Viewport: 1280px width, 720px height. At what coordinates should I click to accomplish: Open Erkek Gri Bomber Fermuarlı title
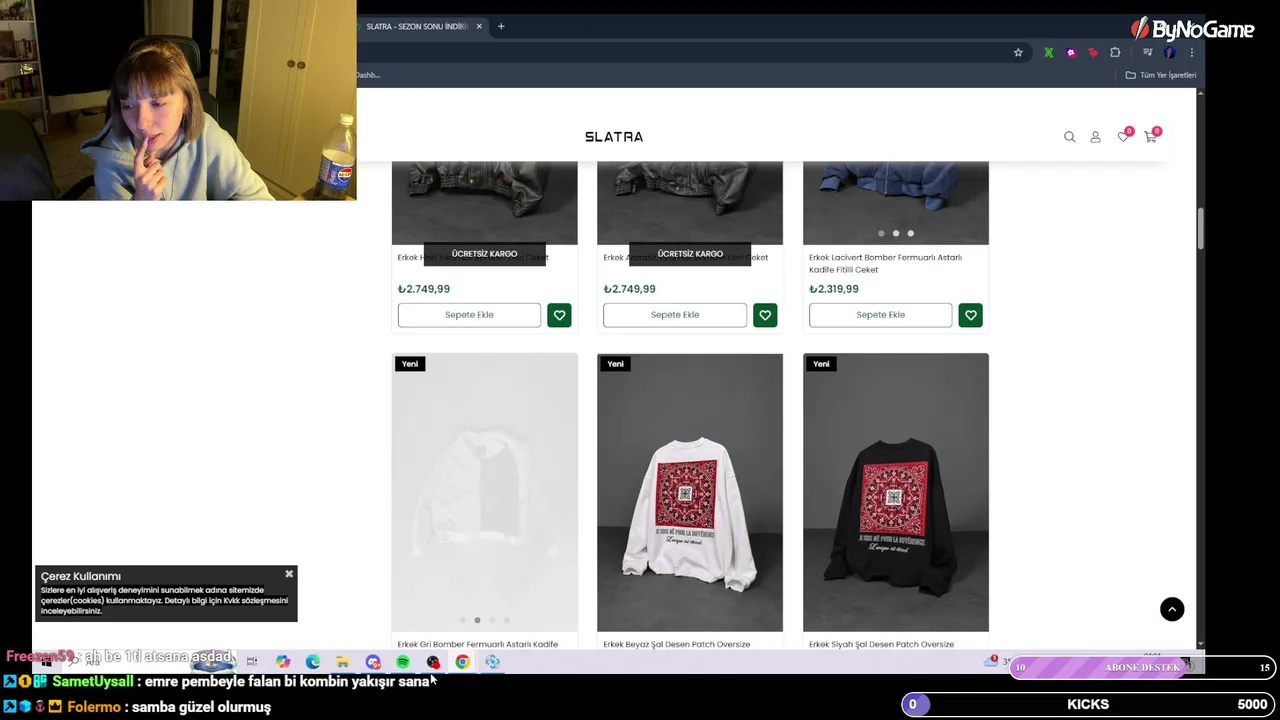(477, 644)
